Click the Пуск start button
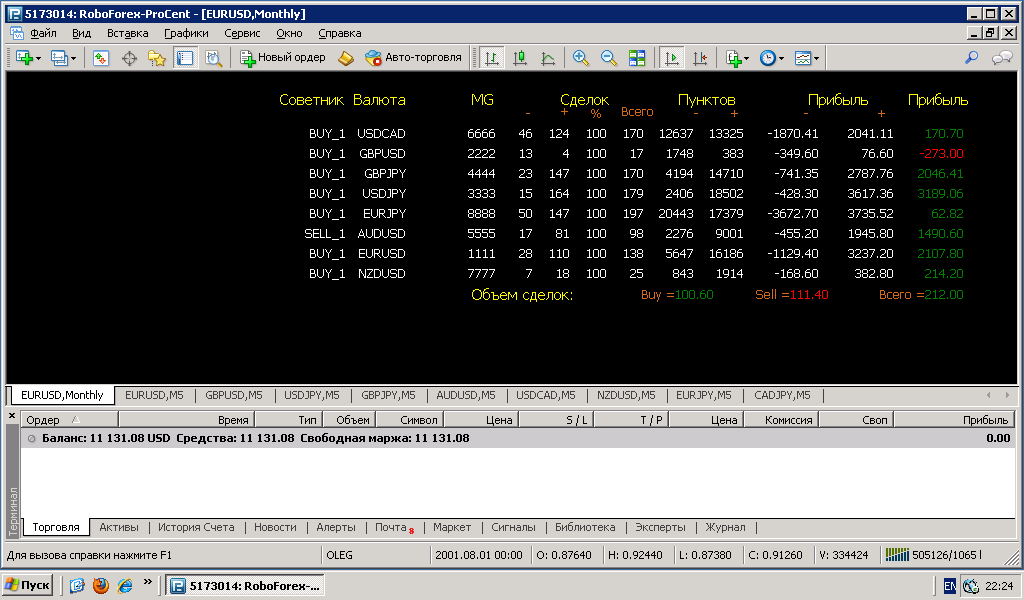The image size is (1024, 600). (x=27, y=585)
